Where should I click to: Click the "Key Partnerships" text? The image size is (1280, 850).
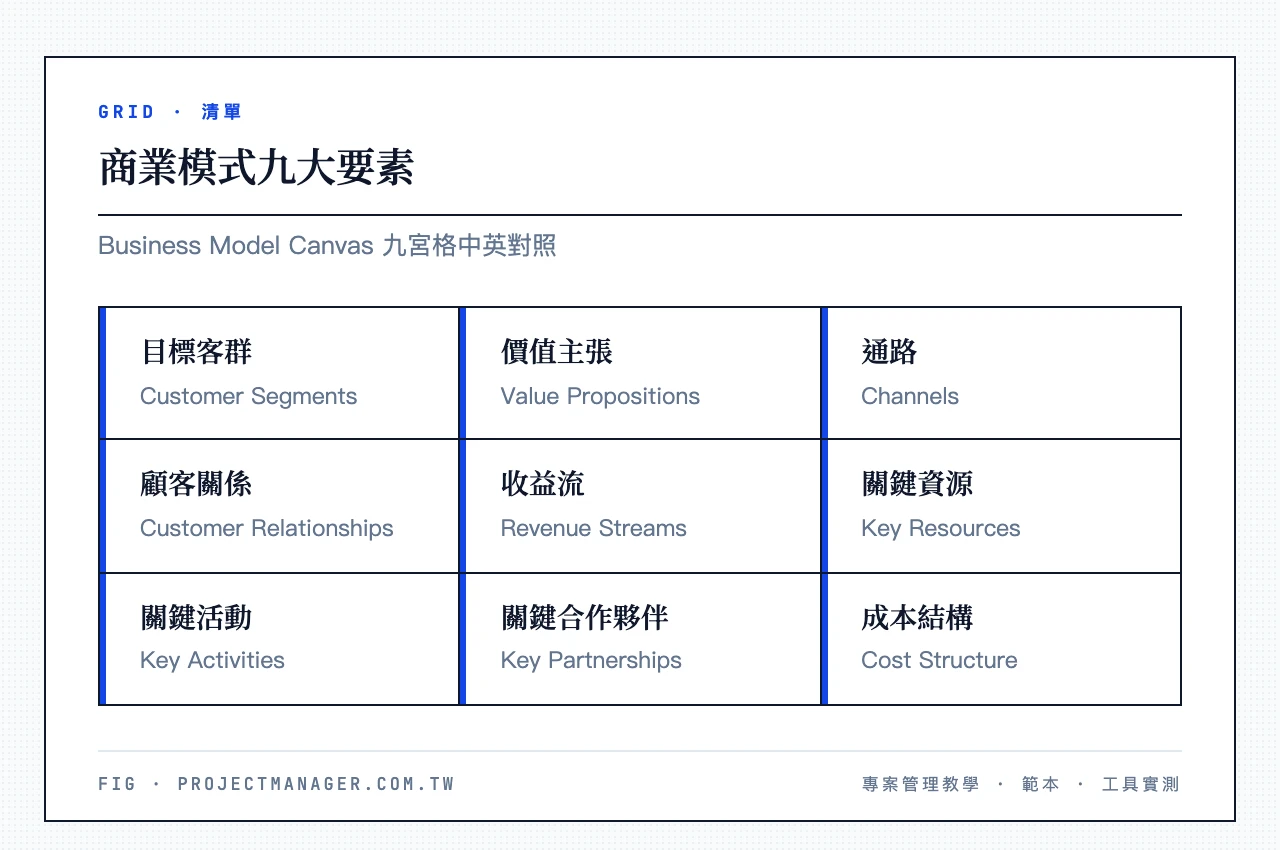pyautogui.click(x=591, y=660)
